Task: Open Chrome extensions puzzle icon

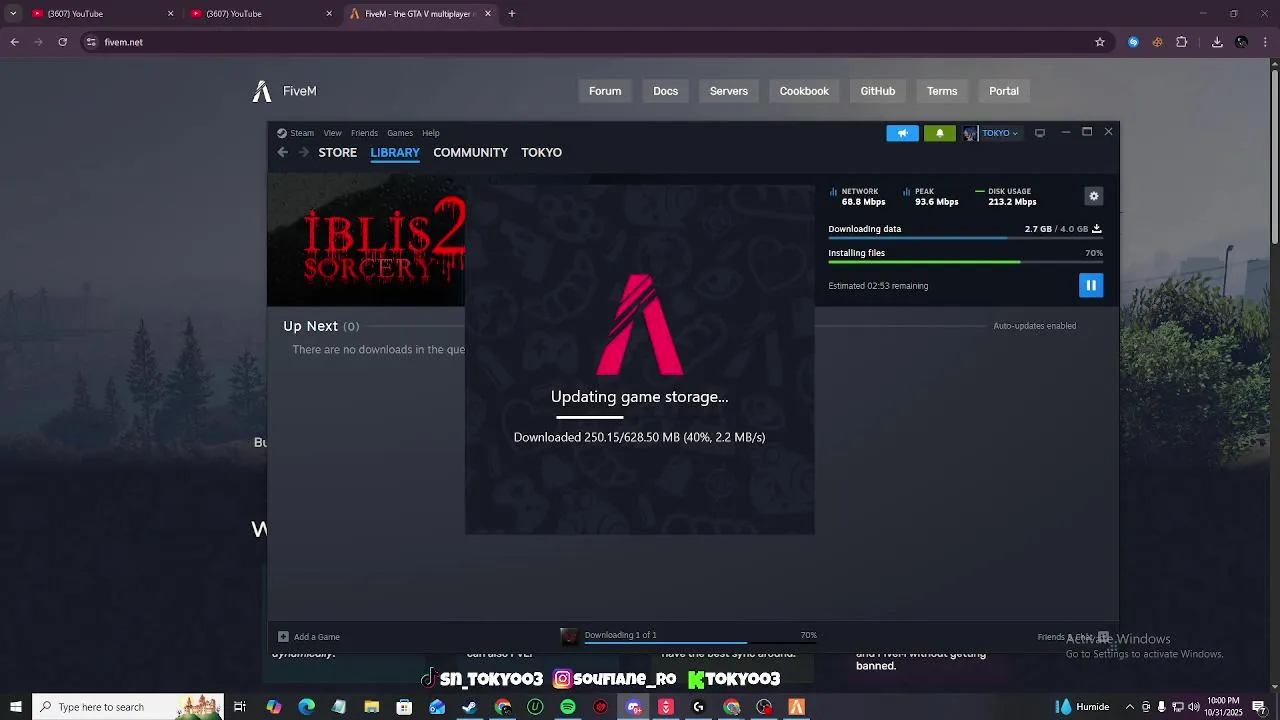Action: (1182, 42)
